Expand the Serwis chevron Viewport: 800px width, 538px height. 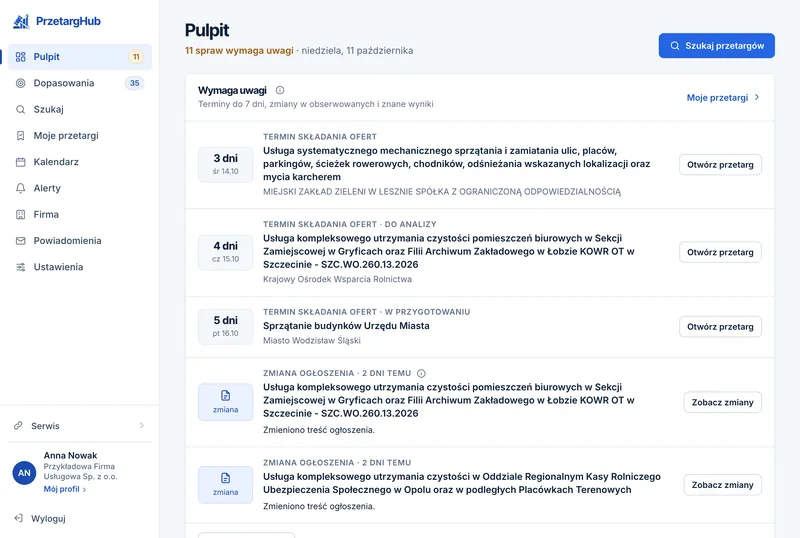[x=142, y=426]
